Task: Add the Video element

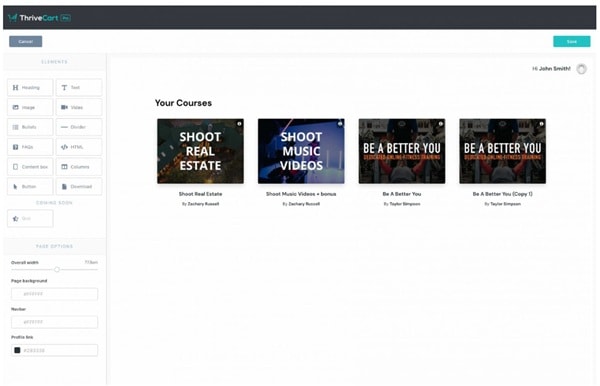Action: (79, 107)
